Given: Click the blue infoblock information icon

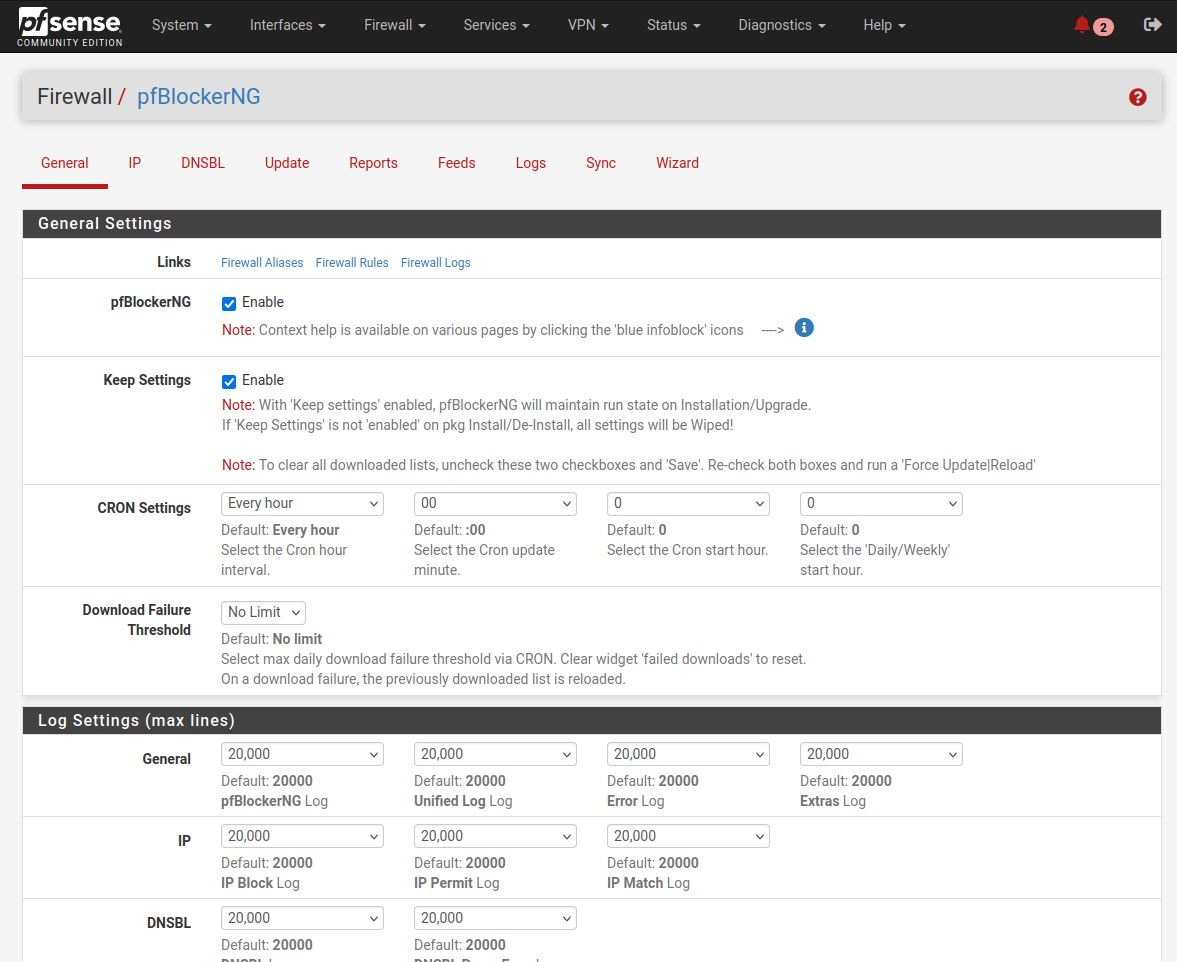Looking at the screenshot, I should 804,327.
